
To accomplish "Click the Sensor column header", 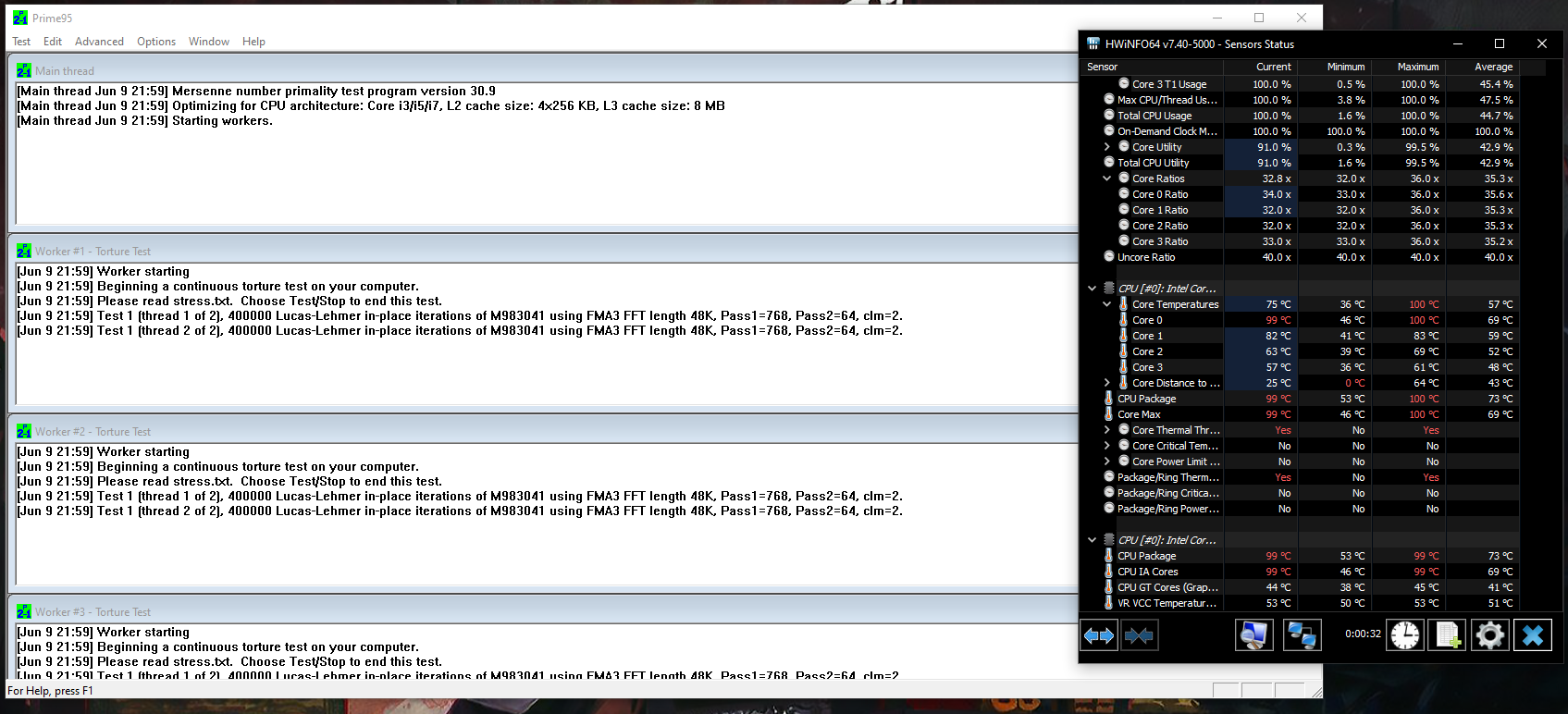I will click(1152, 67).
